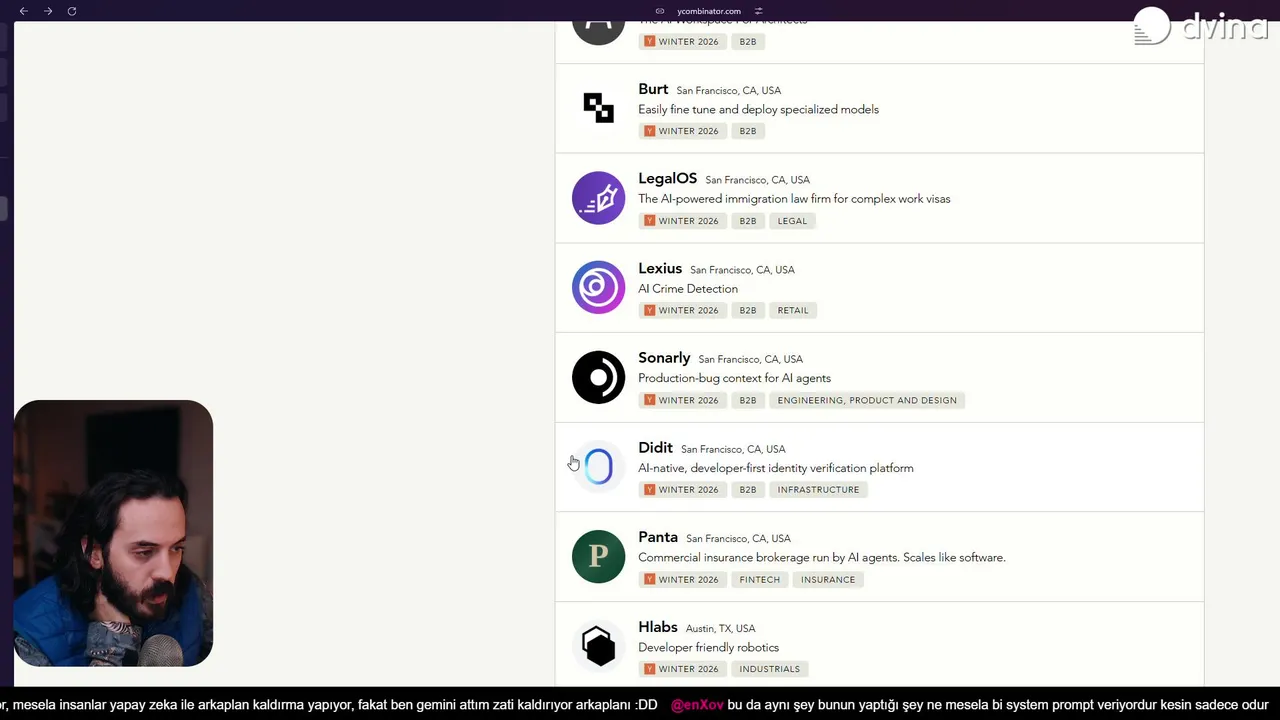Click the Legal tag on LegalOS
The image size is (1280, 720).
pyautogui.click(x=792, y=221)
